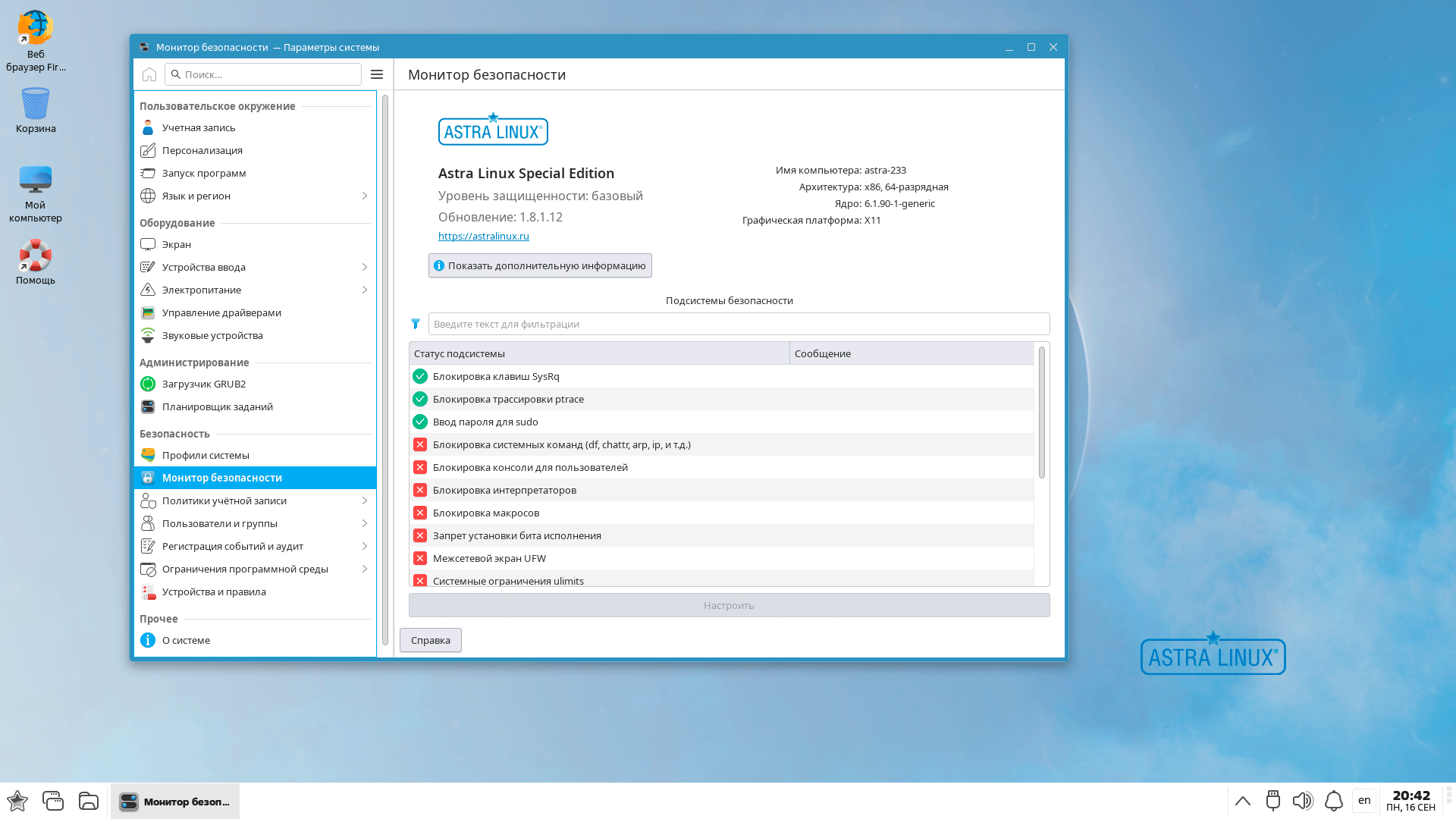
Task: Open the task scheduler item
Action: click(217, 406)
